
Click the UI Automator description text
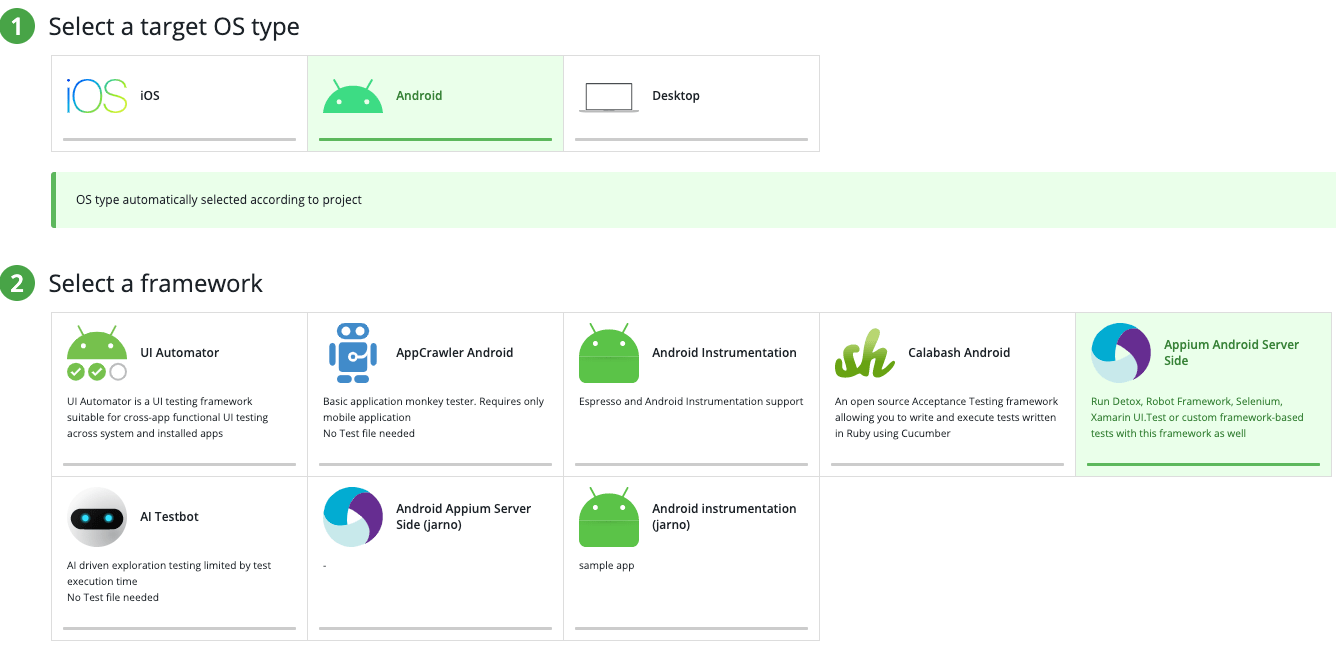pos(167,418)
